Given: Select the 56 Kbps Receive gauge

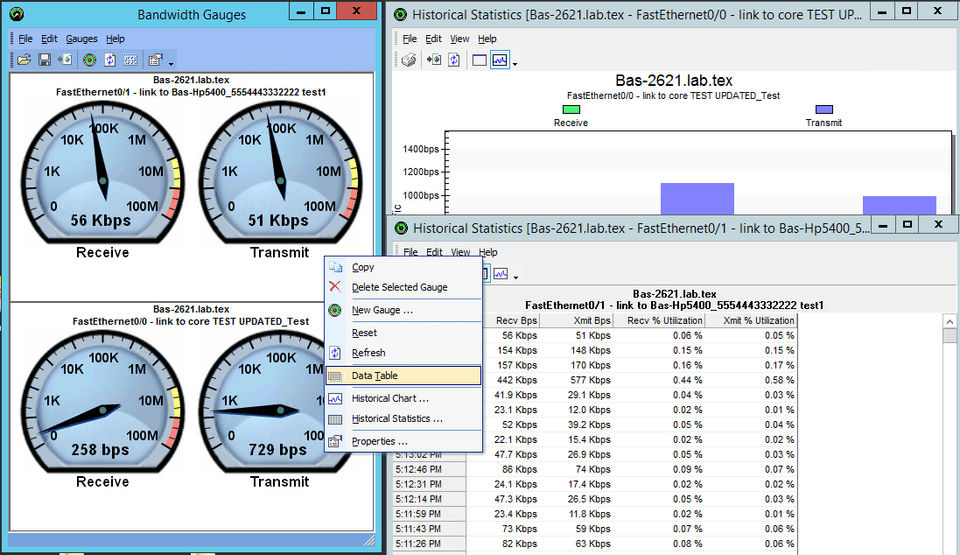Looking at the screenshot, I should coord(102,173).
